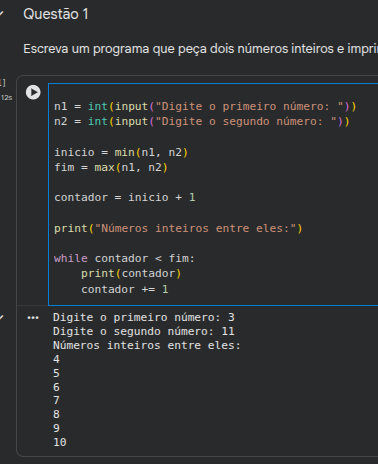Image resolution: width=378 pixels, height=464 pixels.
Task: Click the 'Questão 1' section heading
Action: coord(56,14)
